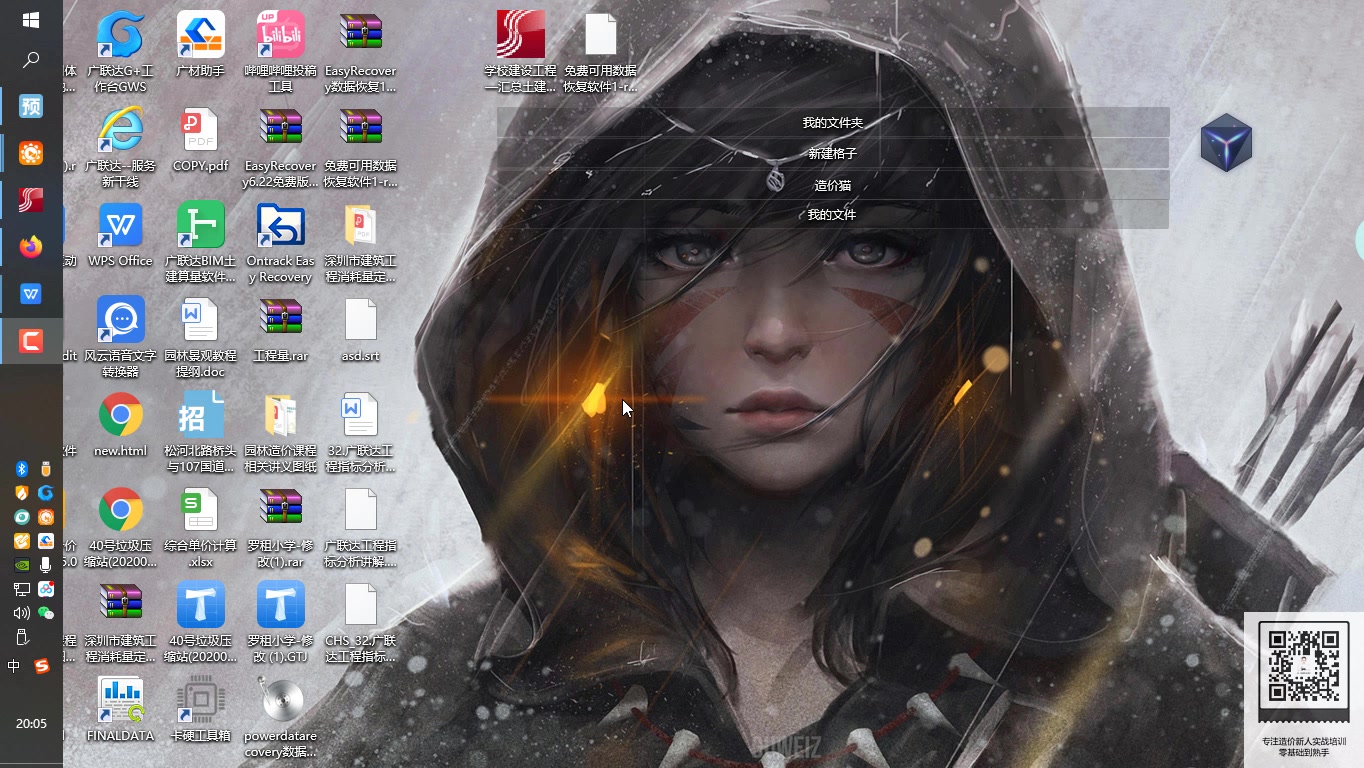Open the volume control in tray

pos(22,612)
